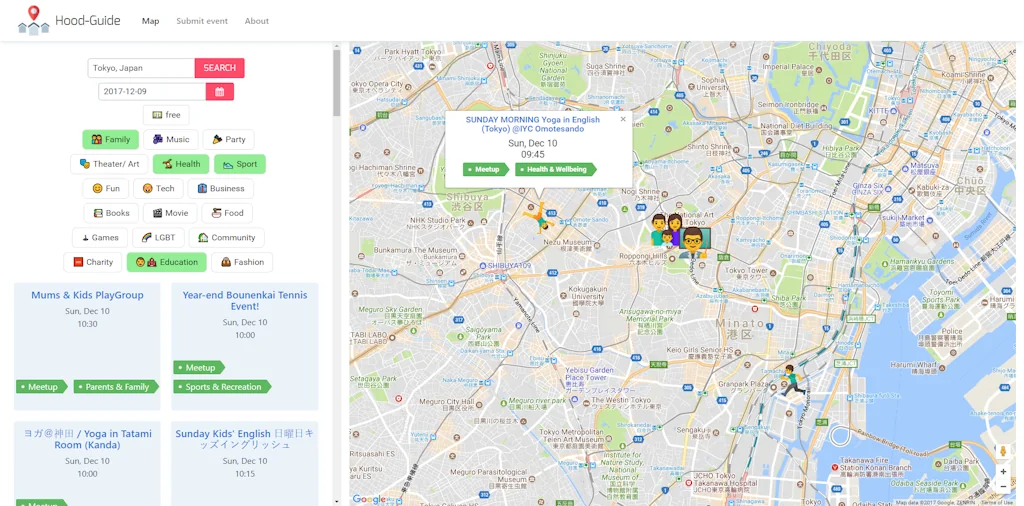Toggle the free events filter
This screenshot has width=1024, height=506.
coord(166,115)
